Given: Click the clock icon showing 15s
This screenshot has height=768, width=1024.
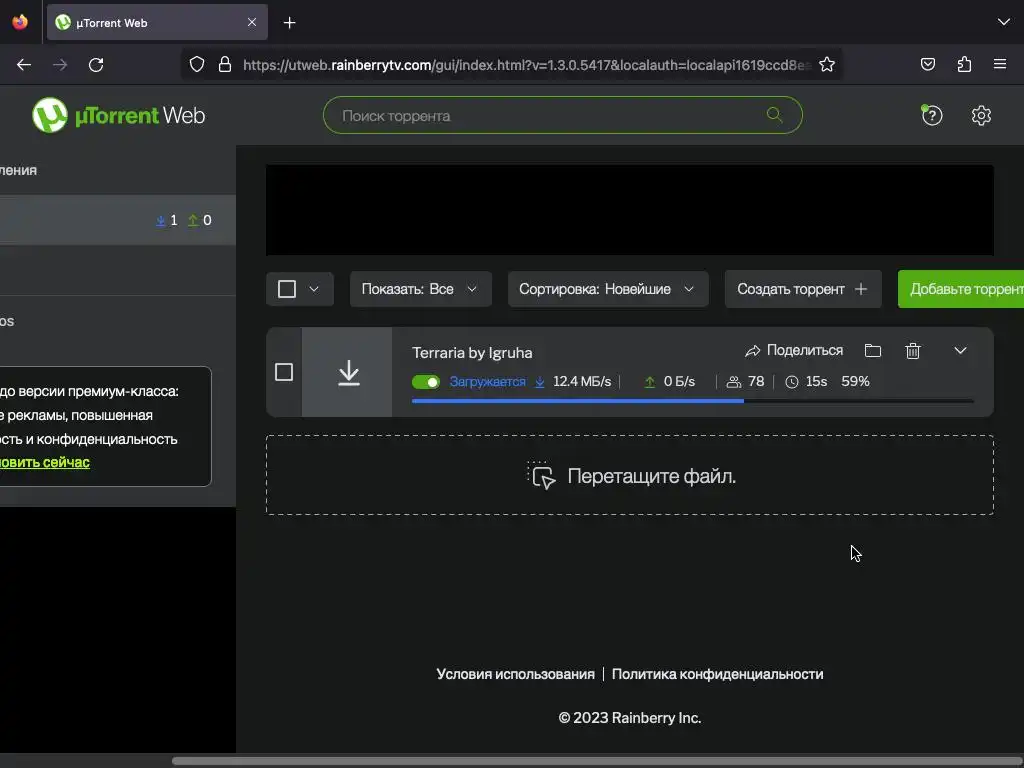Looking at the screenshot, I should (792, 382).
